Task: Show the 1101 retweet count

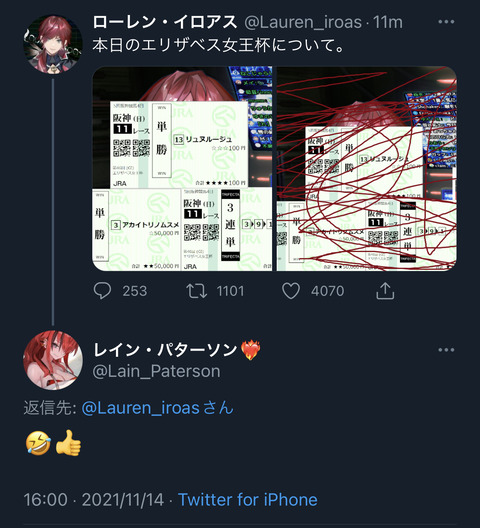Action: 230,291
